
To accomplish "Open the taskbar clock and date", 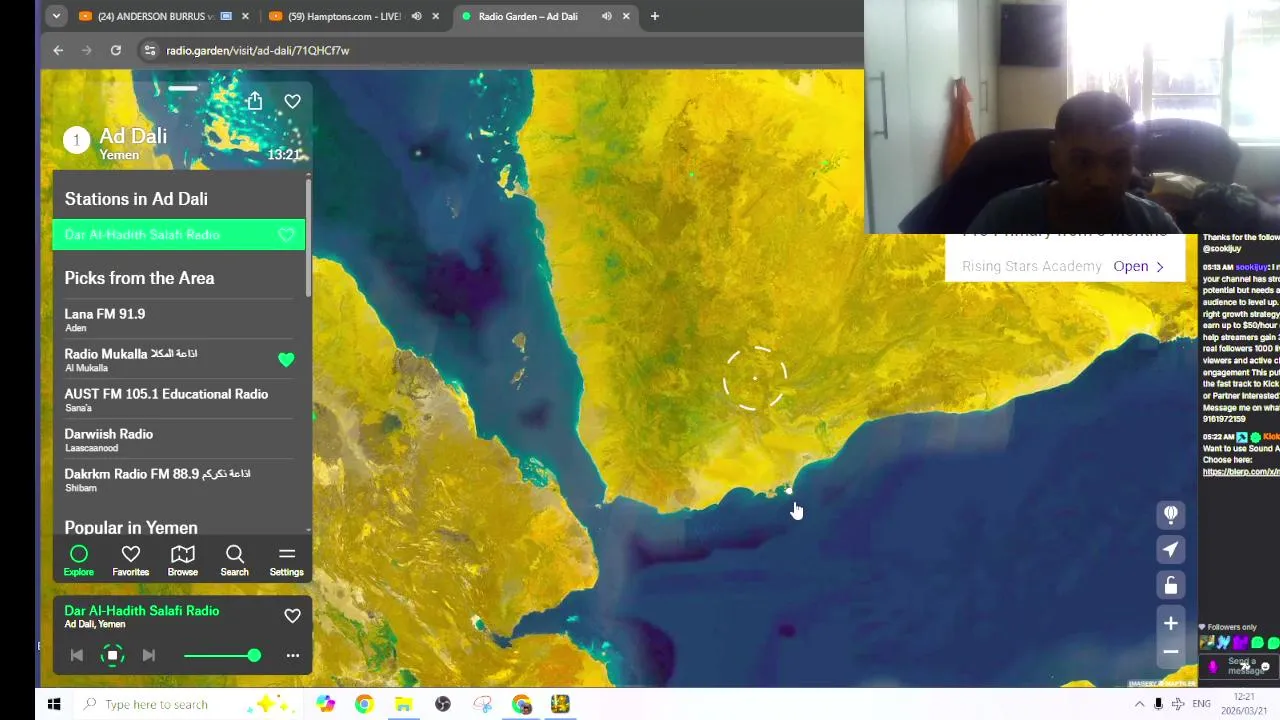I will 1244,704.
